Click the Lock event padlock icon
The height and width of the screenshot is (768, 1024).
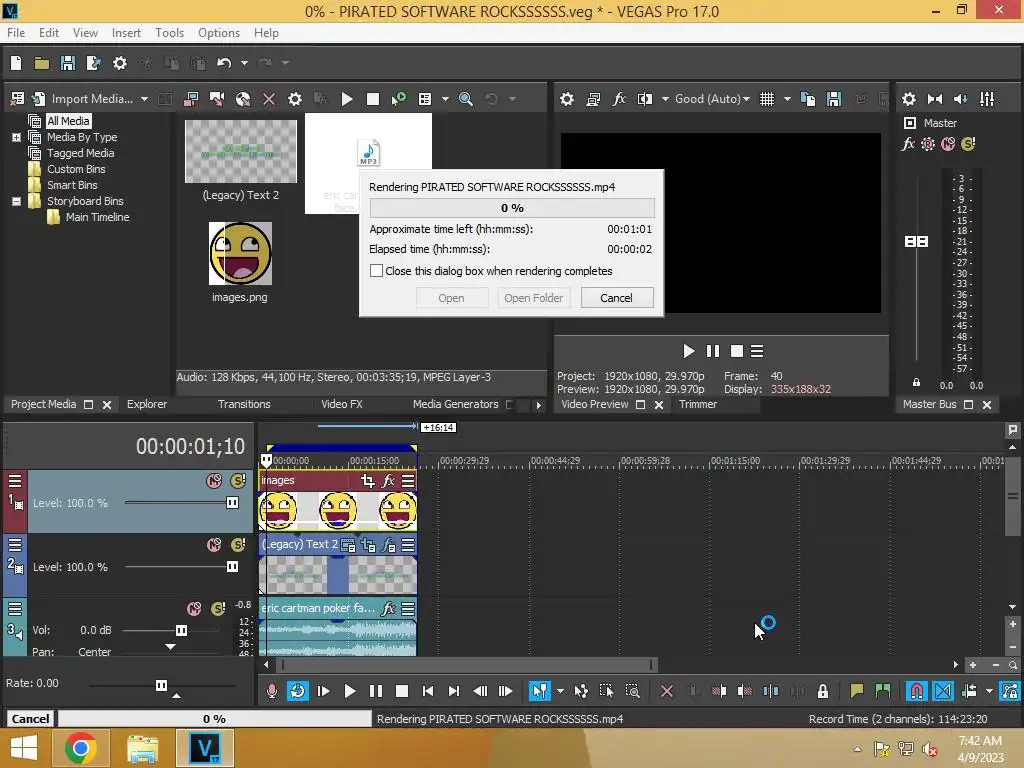[823, 691]
